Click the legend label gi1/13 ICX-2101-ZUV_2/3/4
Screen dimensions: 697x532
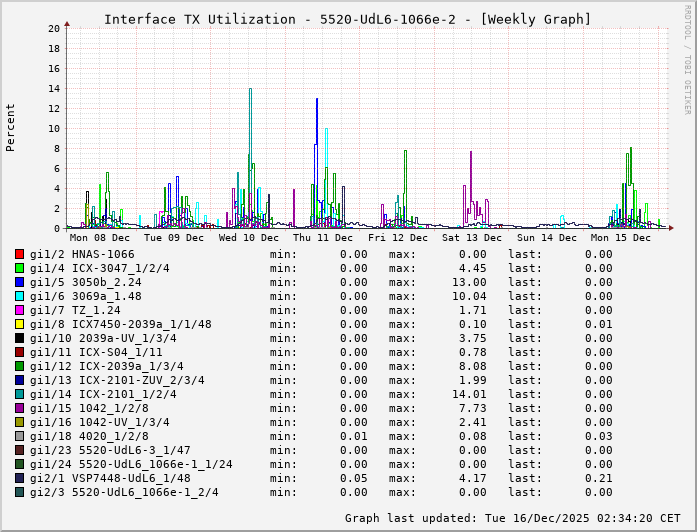point(117,380)
